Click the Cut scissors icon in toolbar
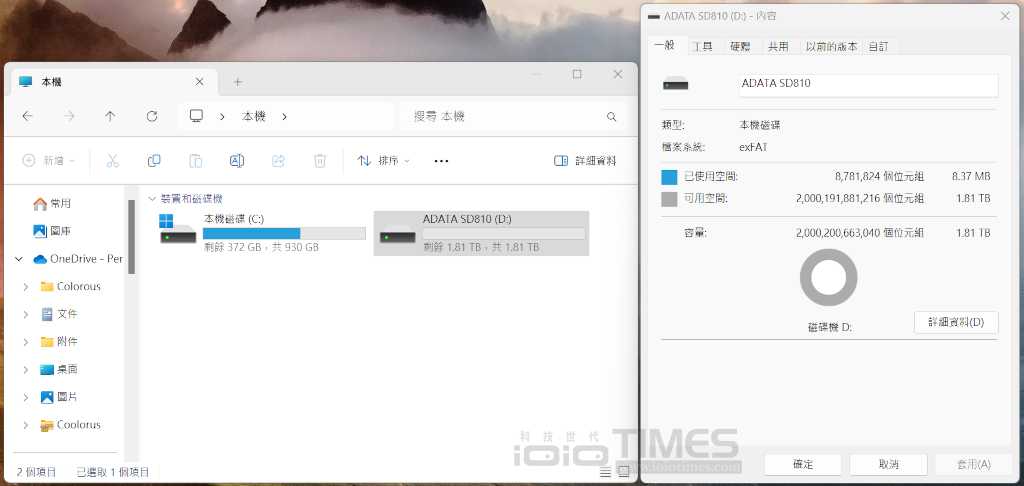This screenshot has height=486, width=1024. tap(113, 160)
